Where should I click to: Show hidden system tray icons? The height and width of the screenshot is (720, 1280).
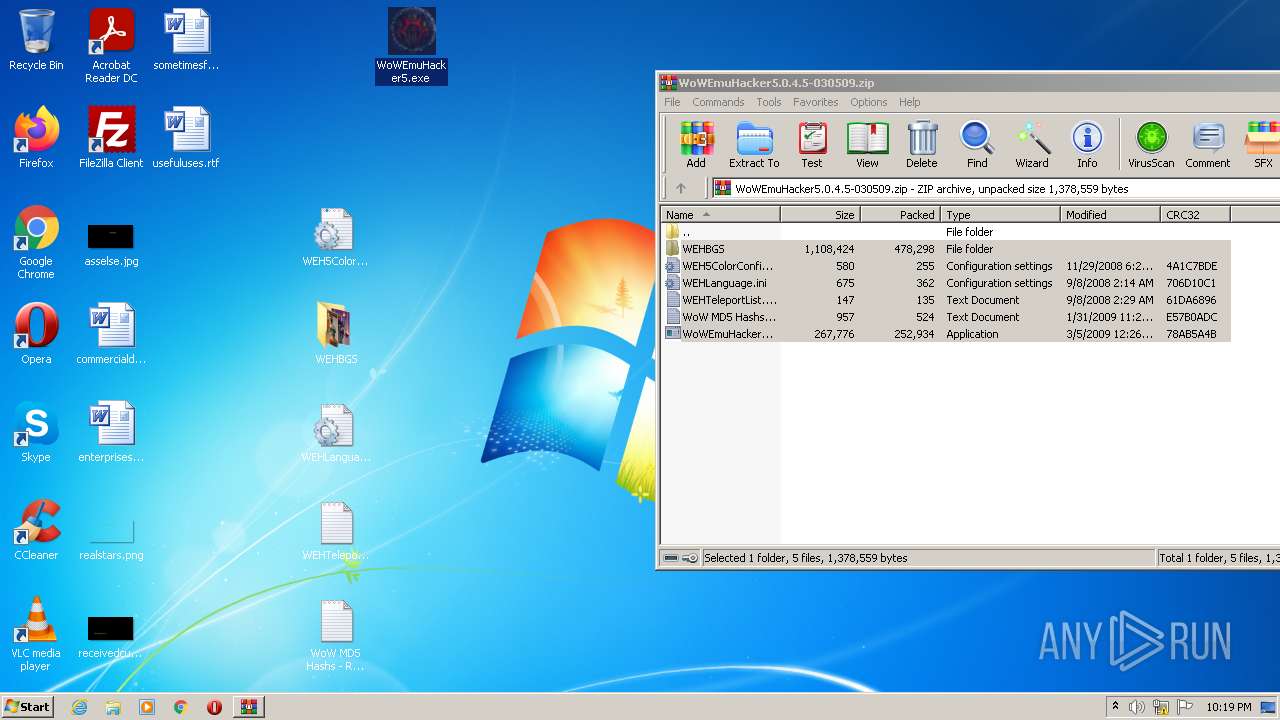tap(1115, 707)
